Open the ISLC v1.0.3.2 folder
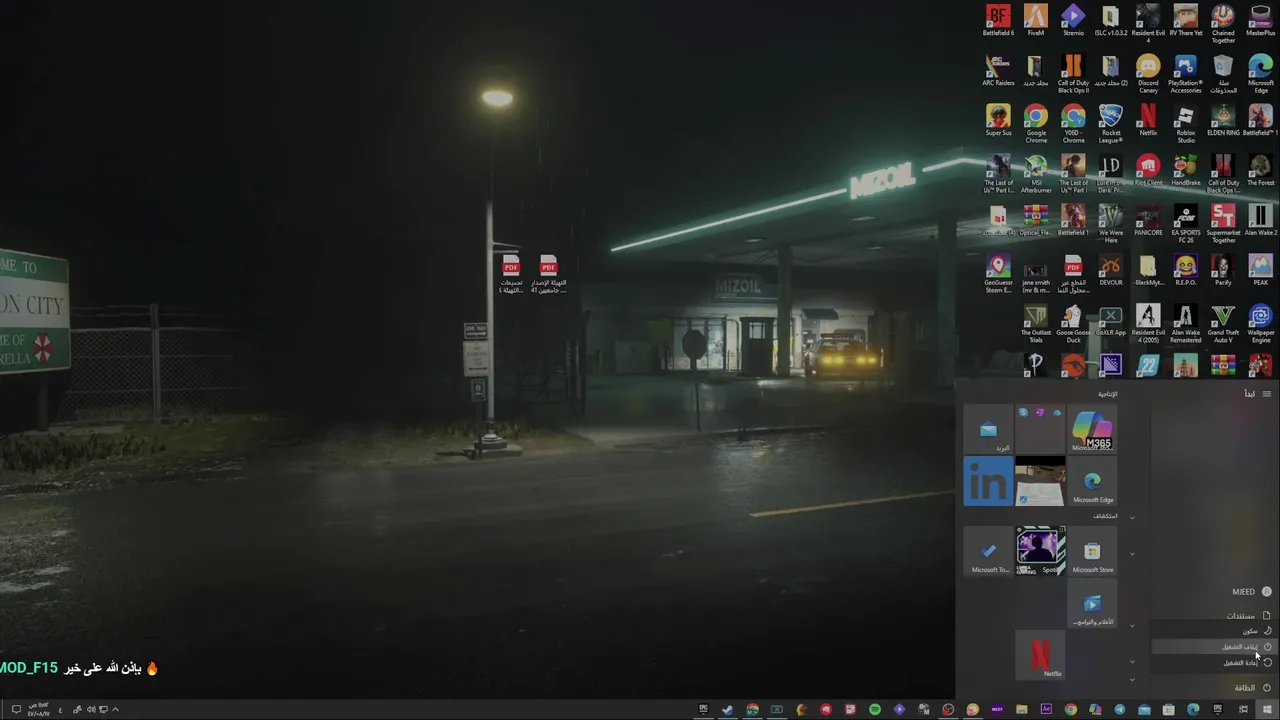 pos(1110,20)
